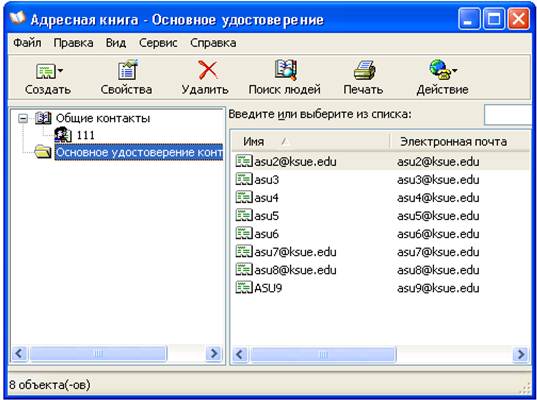Minimize the Адресная книга window
Screen dimensions: 537x400
coord(469,19)
